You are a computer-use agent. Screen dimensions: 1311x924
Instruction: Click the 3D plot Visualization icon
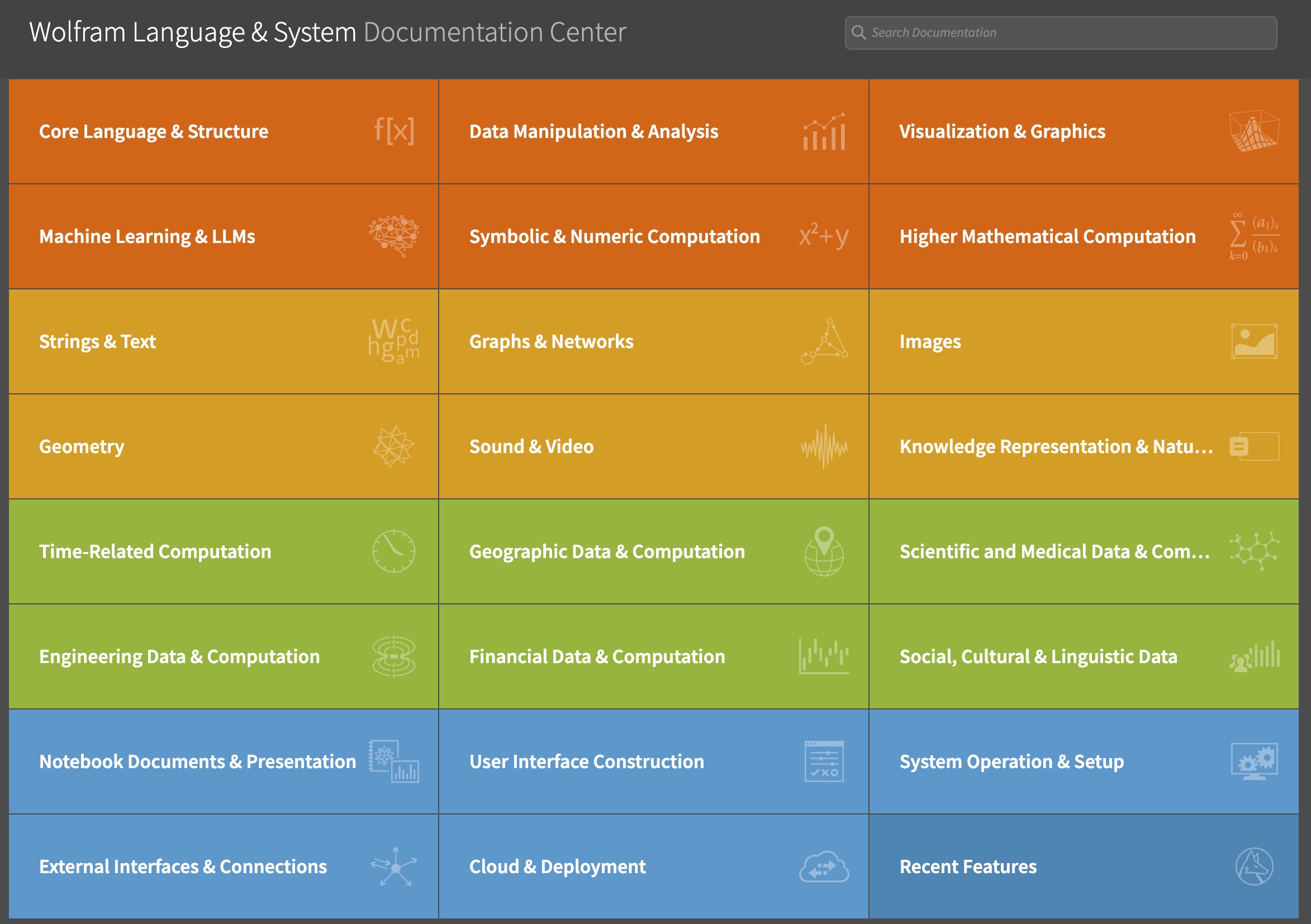[1254, 131]
